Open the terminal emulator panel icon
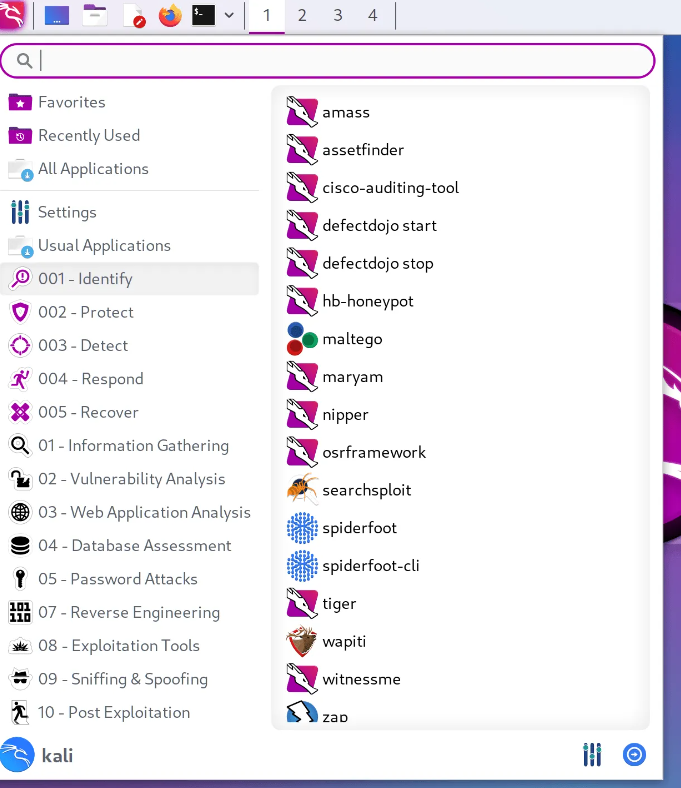 pyautogui.click(x=204, y=15)
